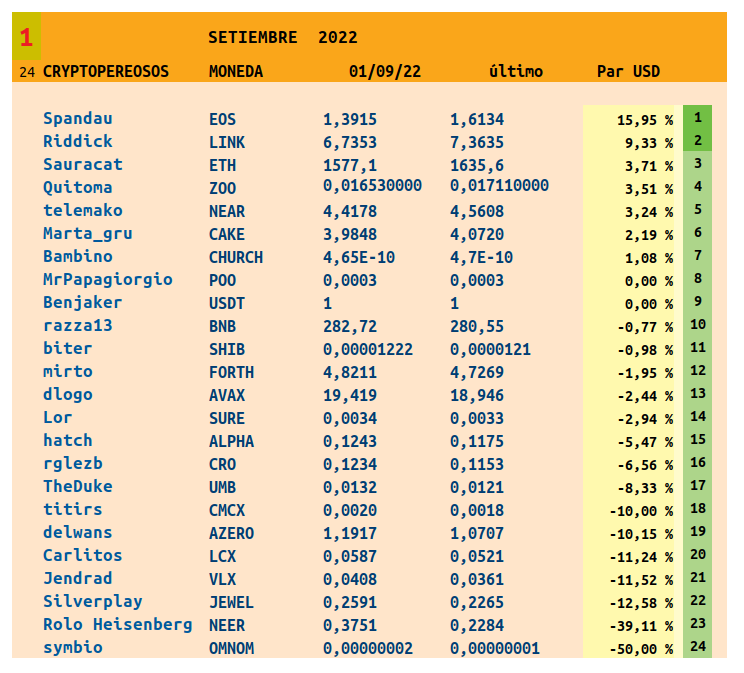744x673 pixels.
Task: Select the green rank 24 cell
Action: (x=697, y=647)
